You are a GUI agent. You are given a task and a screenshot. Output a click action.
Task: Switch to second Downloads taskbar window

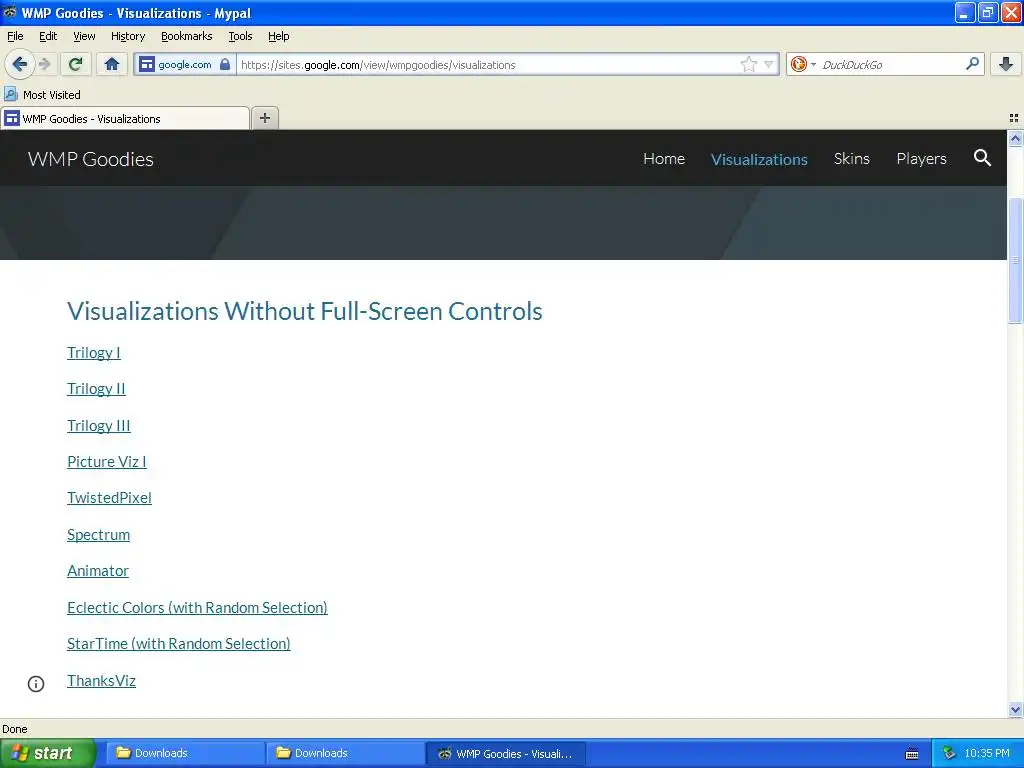coord(345,753)
